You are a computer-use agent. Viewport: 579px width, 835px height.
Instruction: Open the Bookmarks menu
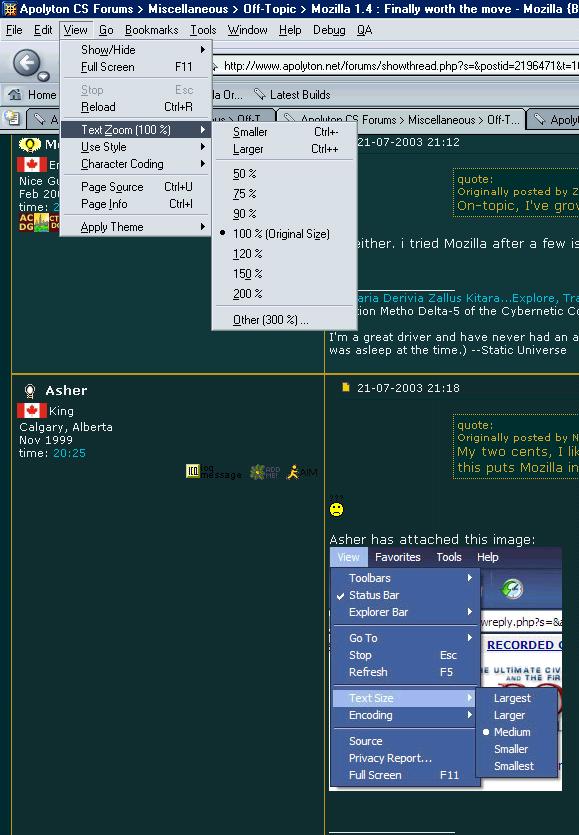[x=152, y=30]
